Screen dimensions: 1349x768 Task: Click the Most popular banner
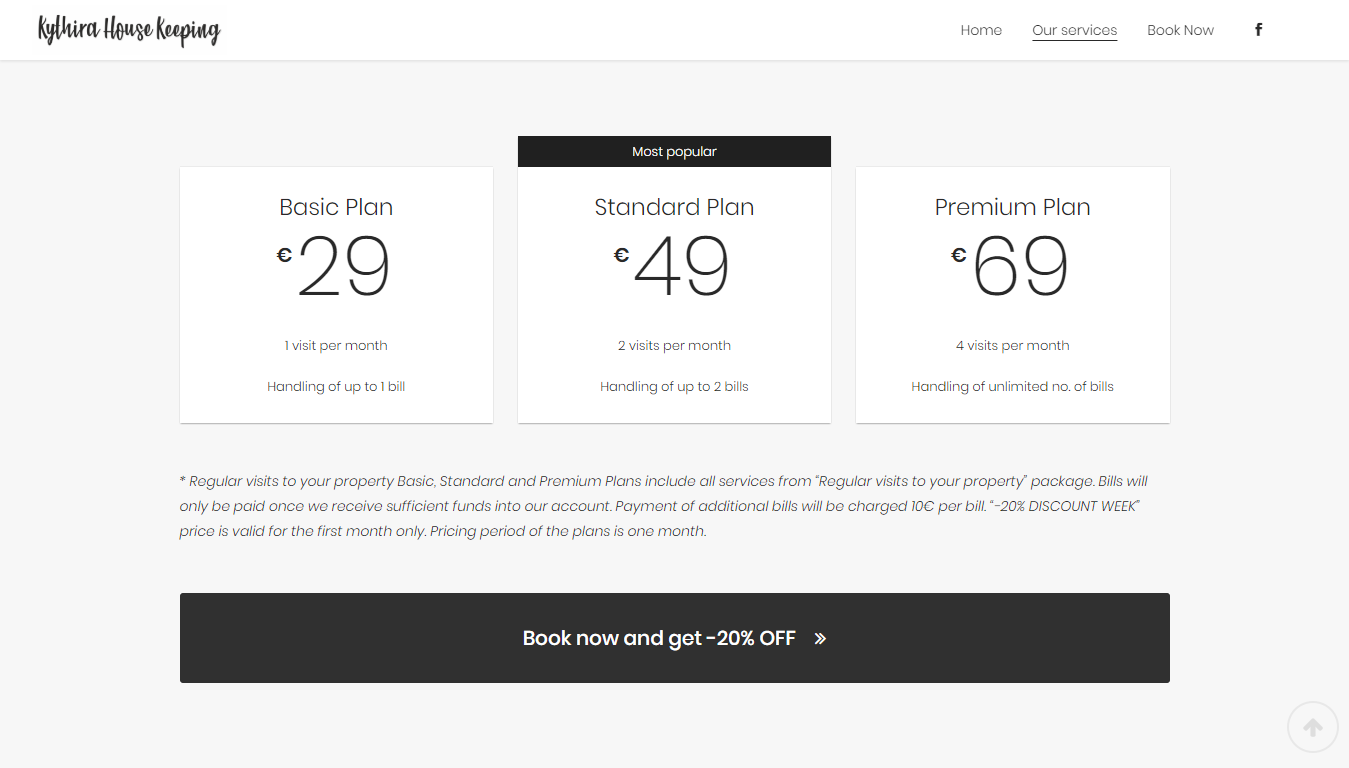[x=674, y=151]
